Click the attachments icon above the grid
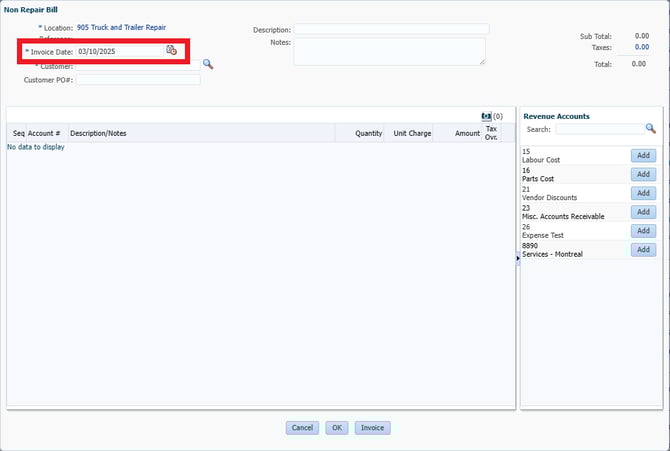 pos(486,116)
